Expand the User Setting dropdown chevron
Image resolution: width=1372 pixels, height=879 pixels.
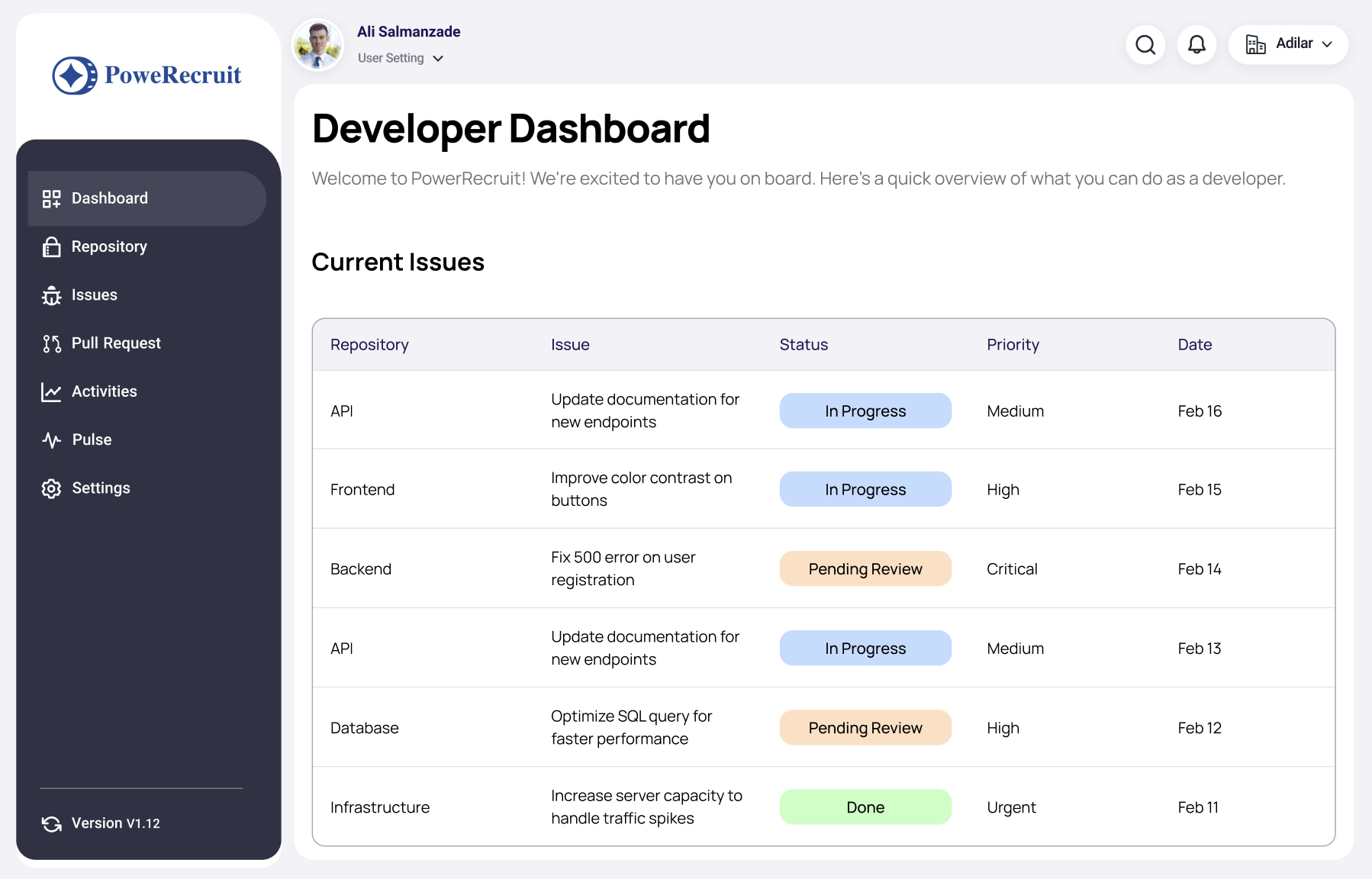[x=438, y=59]
